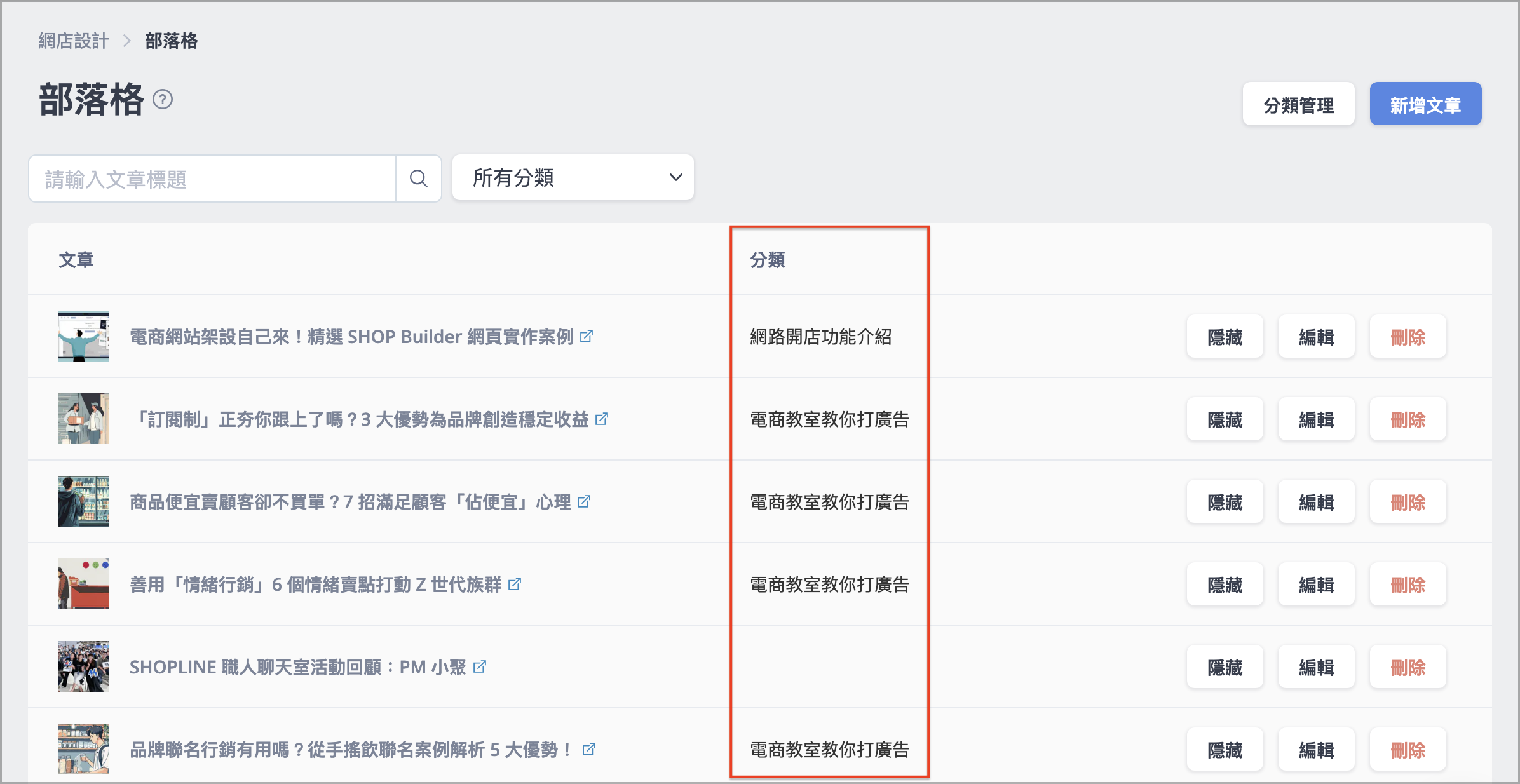The image size is (1520, 784).
Task: Delete the 情緒行銷 article
Action: click(1408, 585)
